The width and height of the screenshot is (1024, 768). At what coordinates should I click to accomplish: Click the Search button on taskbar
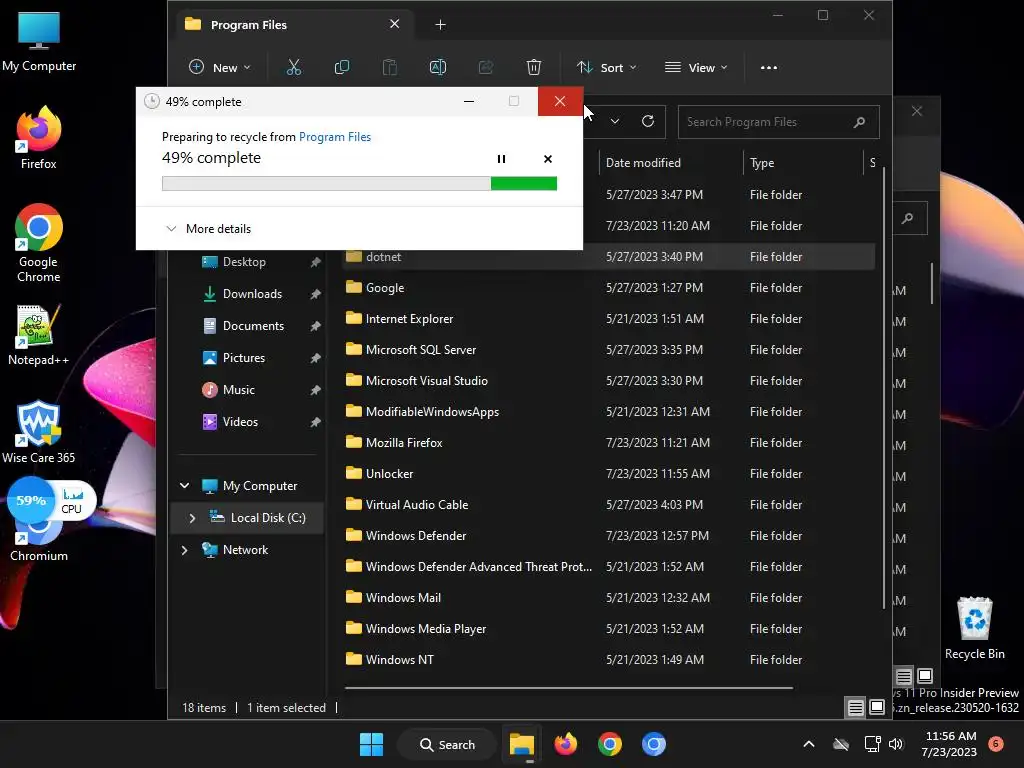[x=447, y=744]
